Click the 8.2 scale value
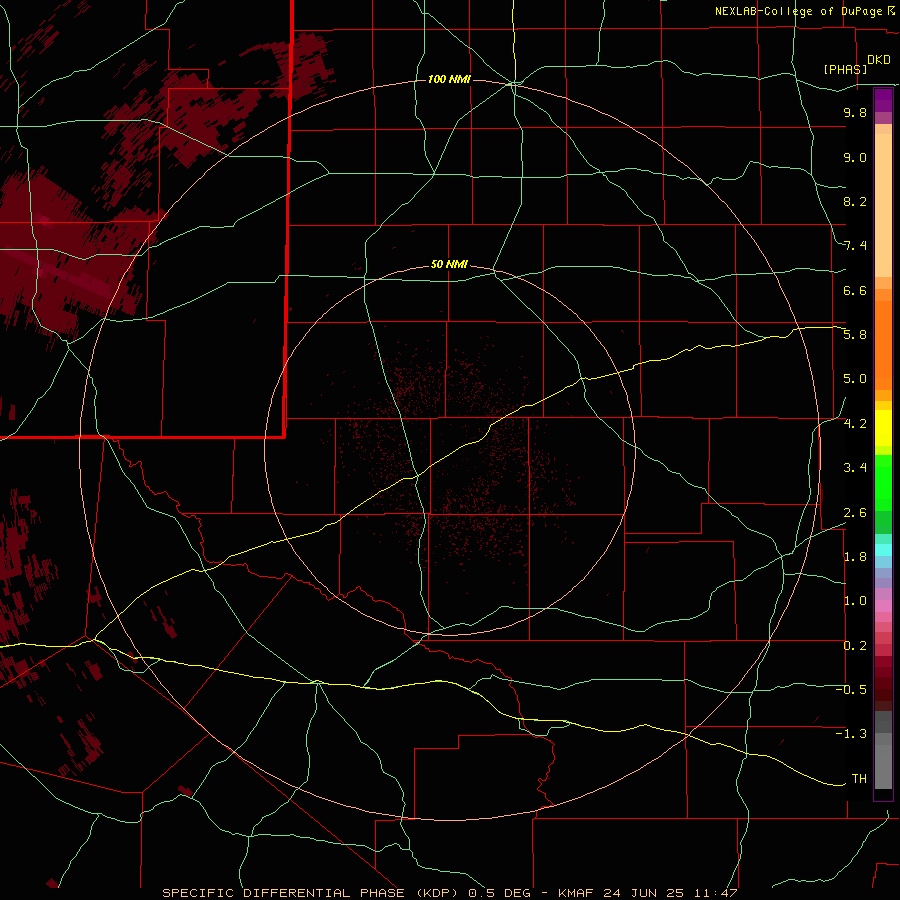 (x=855, y=201)
